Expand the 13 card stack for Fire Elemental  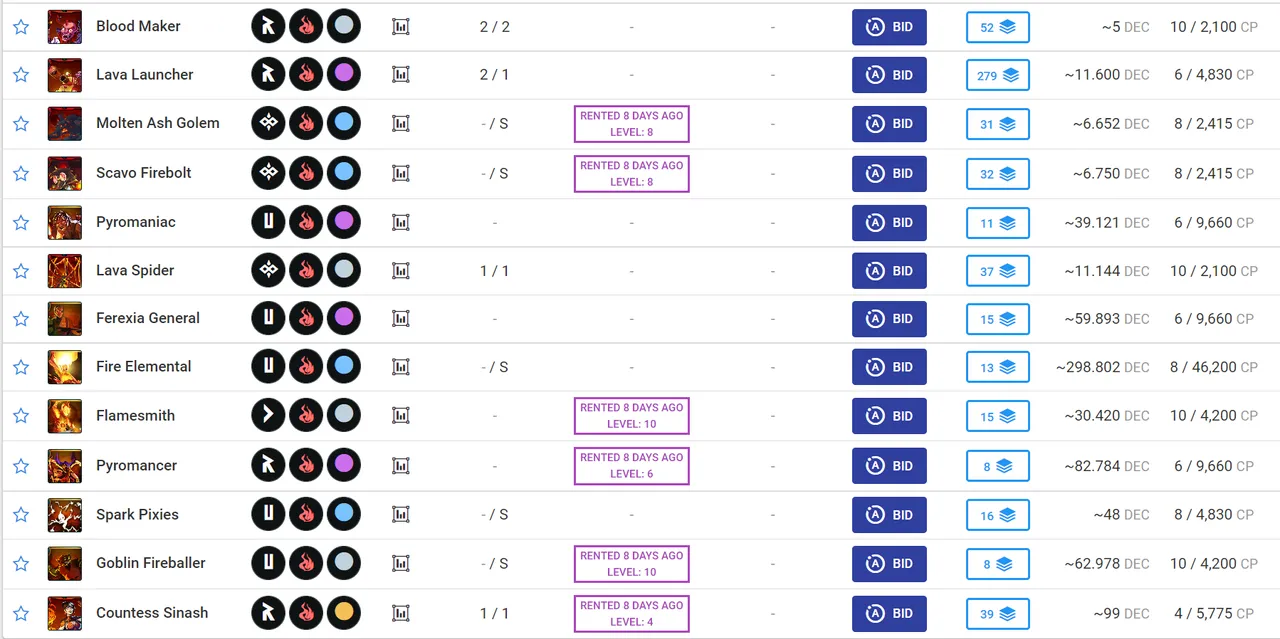point(997,367)
